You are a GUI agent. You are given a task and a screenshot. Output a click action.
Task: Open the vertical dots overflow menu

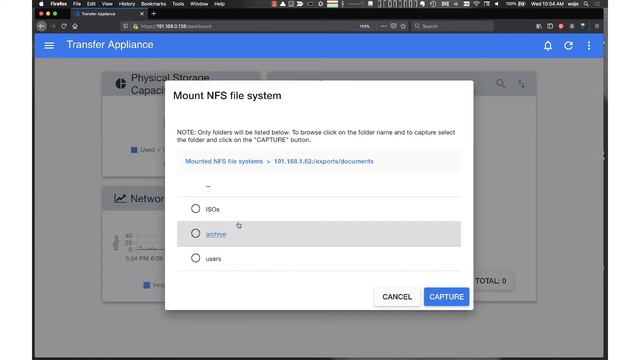coord(589,46)
